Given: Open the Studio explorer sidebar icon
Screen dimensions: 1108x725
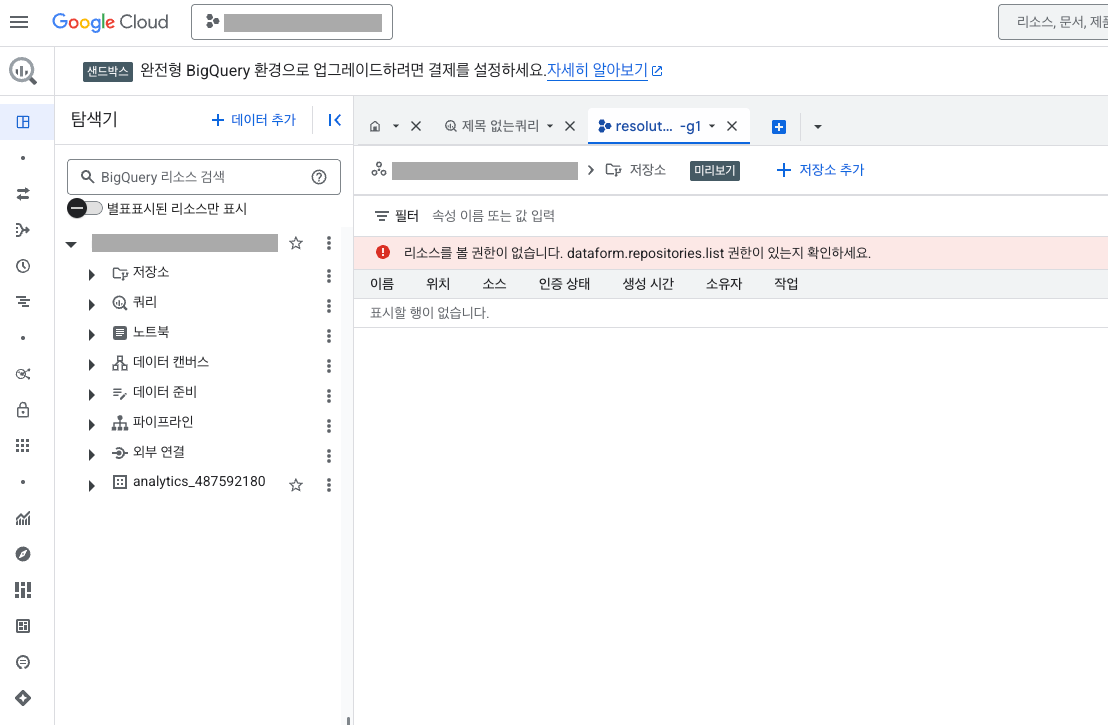Looking at the screenshot, I should click(x=23, y=122).
